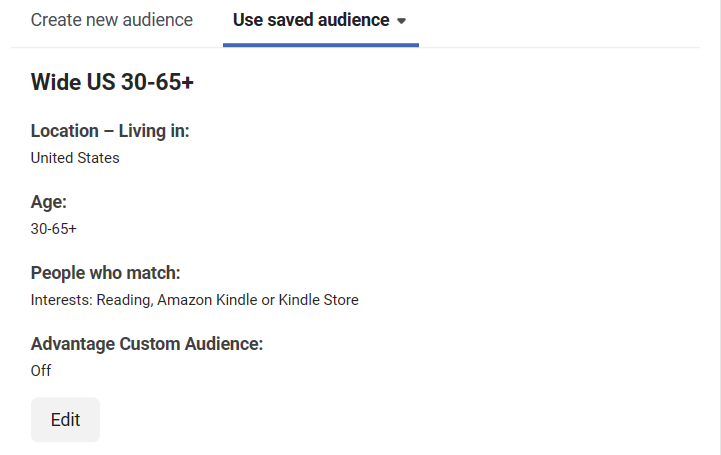Select the 30-65+ age range value
Image resolution: width=721 pixels, height=455 pixels.
[x=54, y=229]
